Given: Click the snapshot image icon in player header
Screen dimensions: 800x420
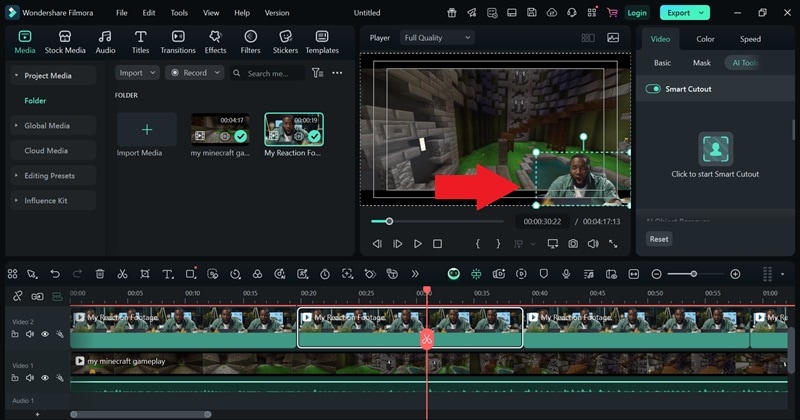Looking at the screenshot, I should tap(613, 38).
